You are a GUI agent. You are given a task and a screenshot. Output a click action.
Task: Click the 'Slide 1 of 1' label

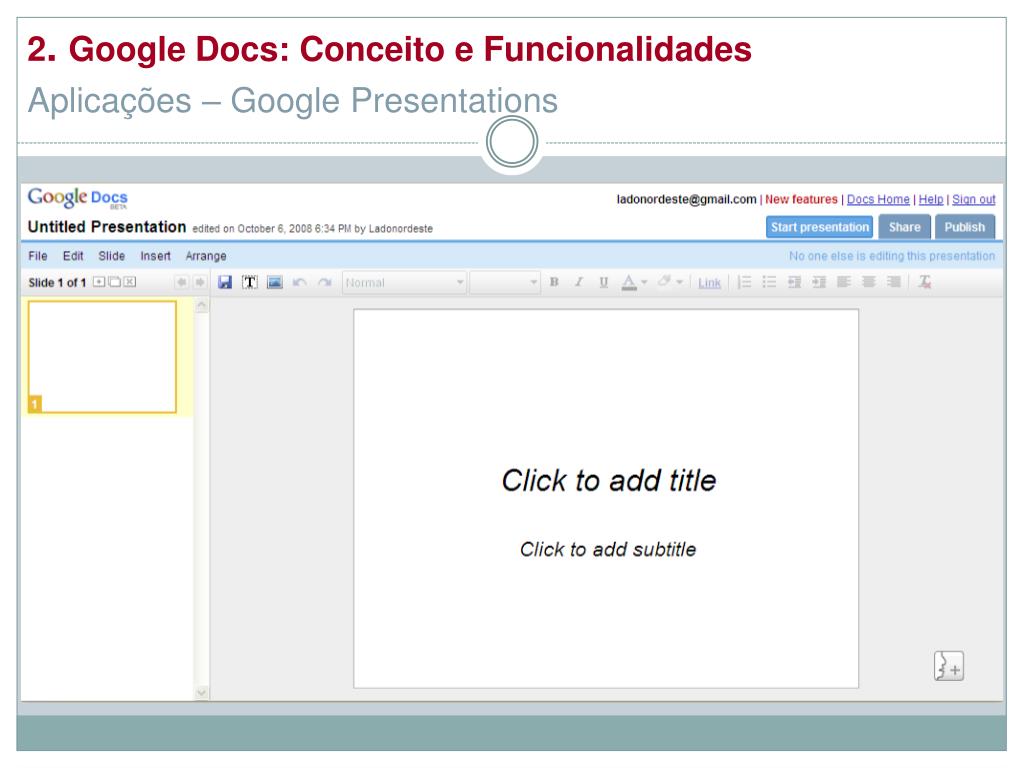pyautogui.click(x=57, y=283)
